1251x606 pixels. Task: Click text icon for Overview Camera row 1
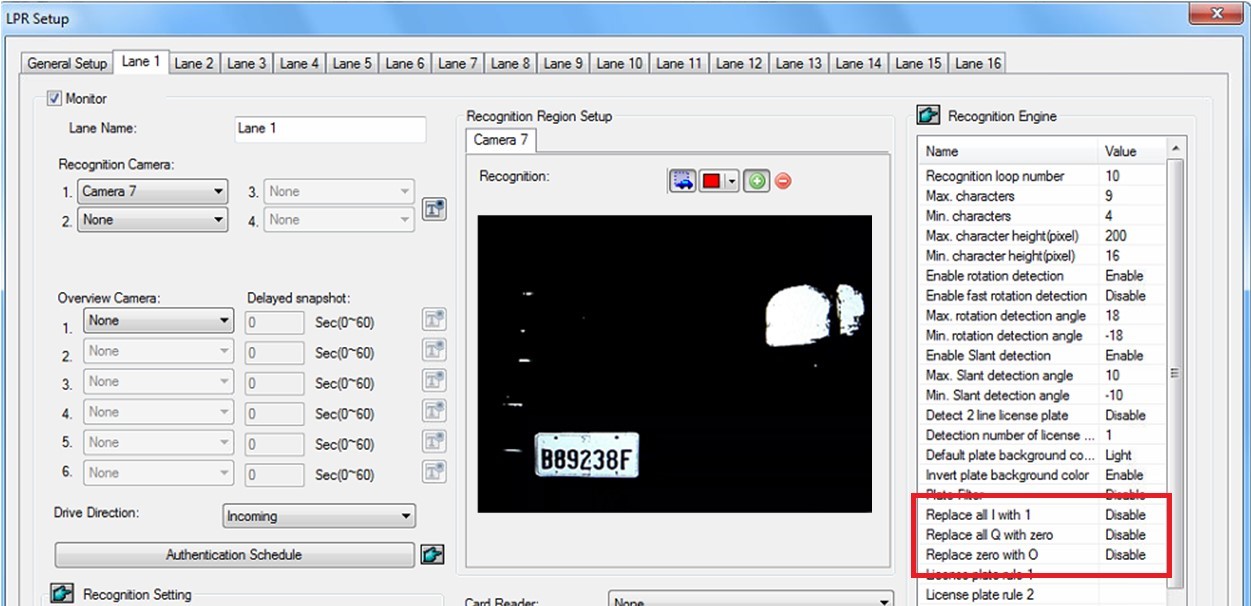[433, 321]
